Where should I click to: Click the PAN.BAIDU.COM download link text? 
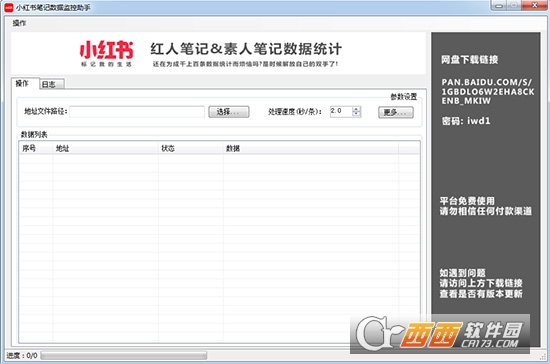488,92
